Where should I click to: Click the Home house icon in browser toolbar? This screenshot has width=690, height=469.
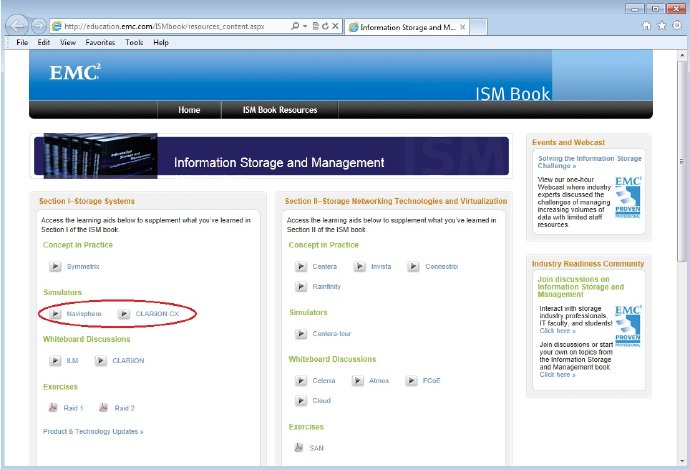[646, 26]
